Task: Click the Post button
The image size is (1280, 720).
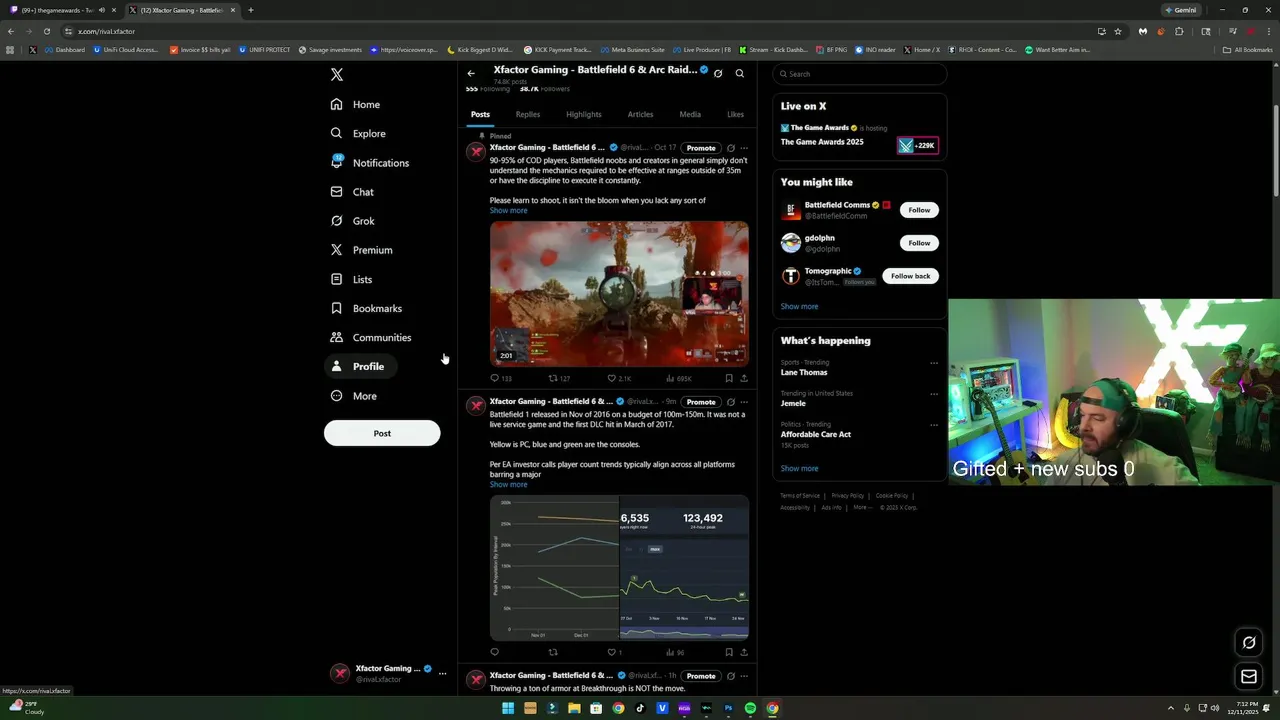Action: pyautogui.click(x=382, y=433)
